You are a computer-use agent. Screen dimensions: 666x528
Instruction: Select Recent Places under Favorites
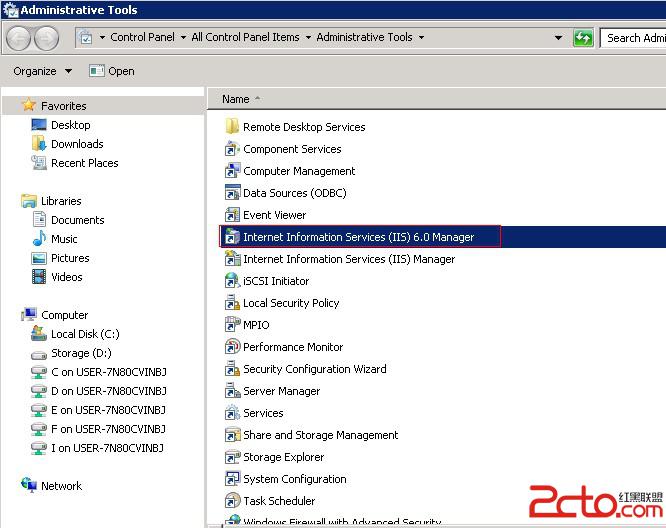pyautogui.click(x=85, y=163)
